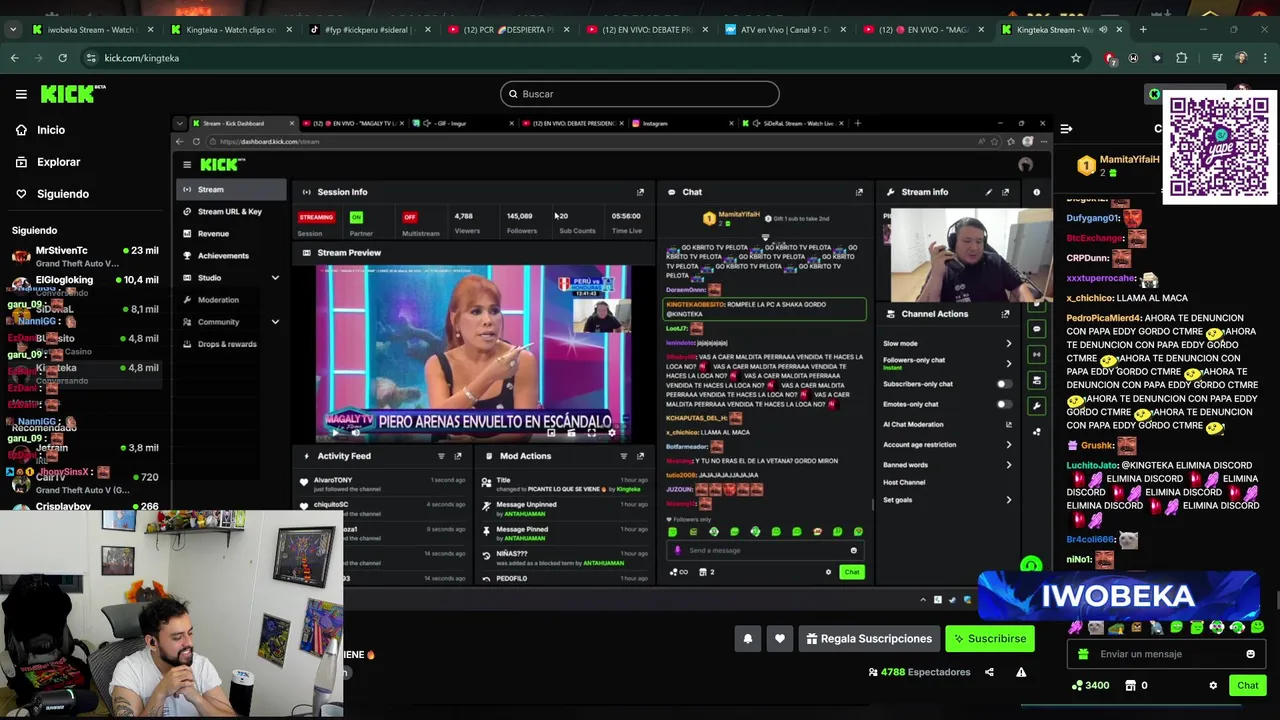Reload the kick.com/kingteka page

click(62, 58)
